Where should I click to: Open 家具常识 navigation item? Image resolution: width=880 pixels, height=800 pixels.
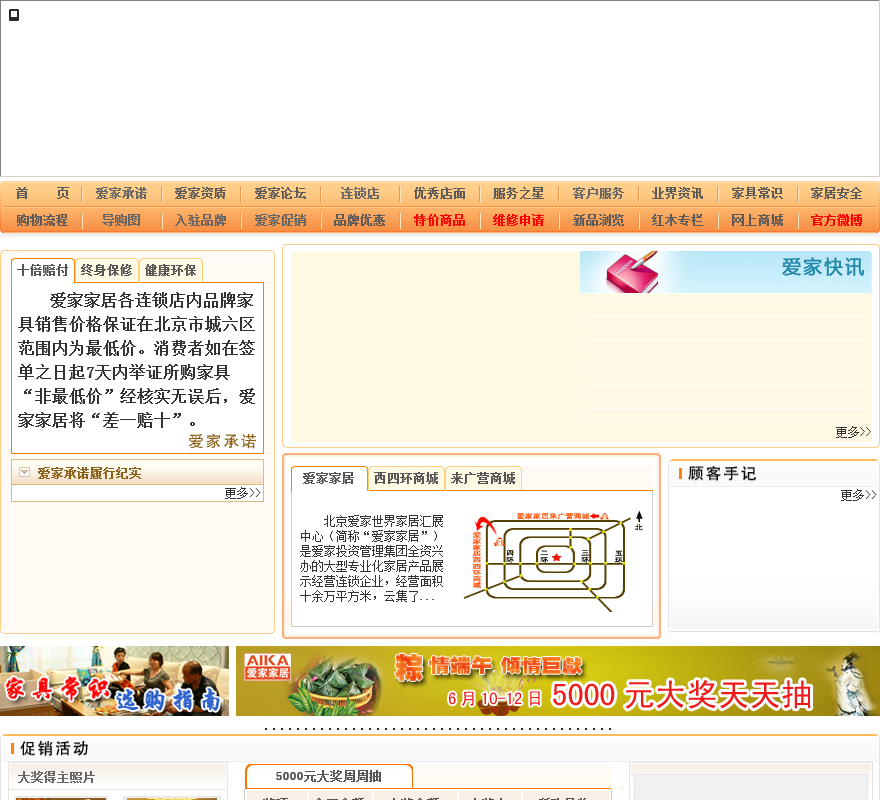click(757, 194)
